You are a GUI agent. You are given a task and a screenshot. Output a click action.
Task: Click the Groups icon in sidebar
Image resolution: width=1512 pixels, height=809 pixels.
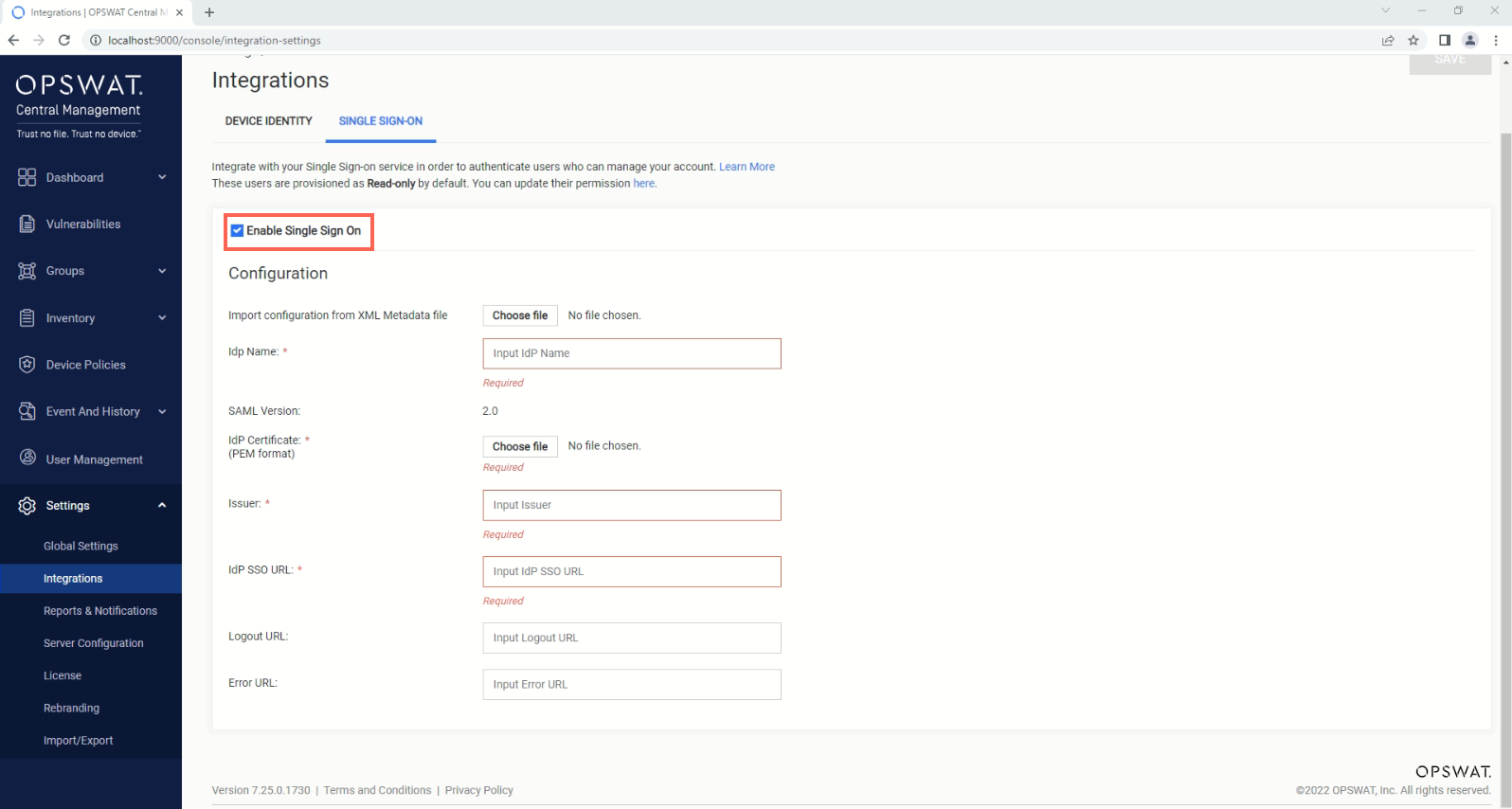[27, 271]
